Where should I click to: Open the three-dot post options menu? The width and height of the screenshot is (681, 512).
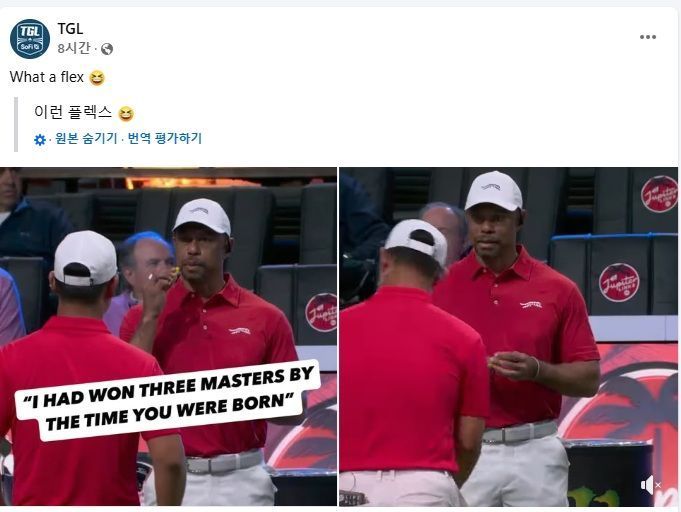pyautogui.click(x=648, y=37)
